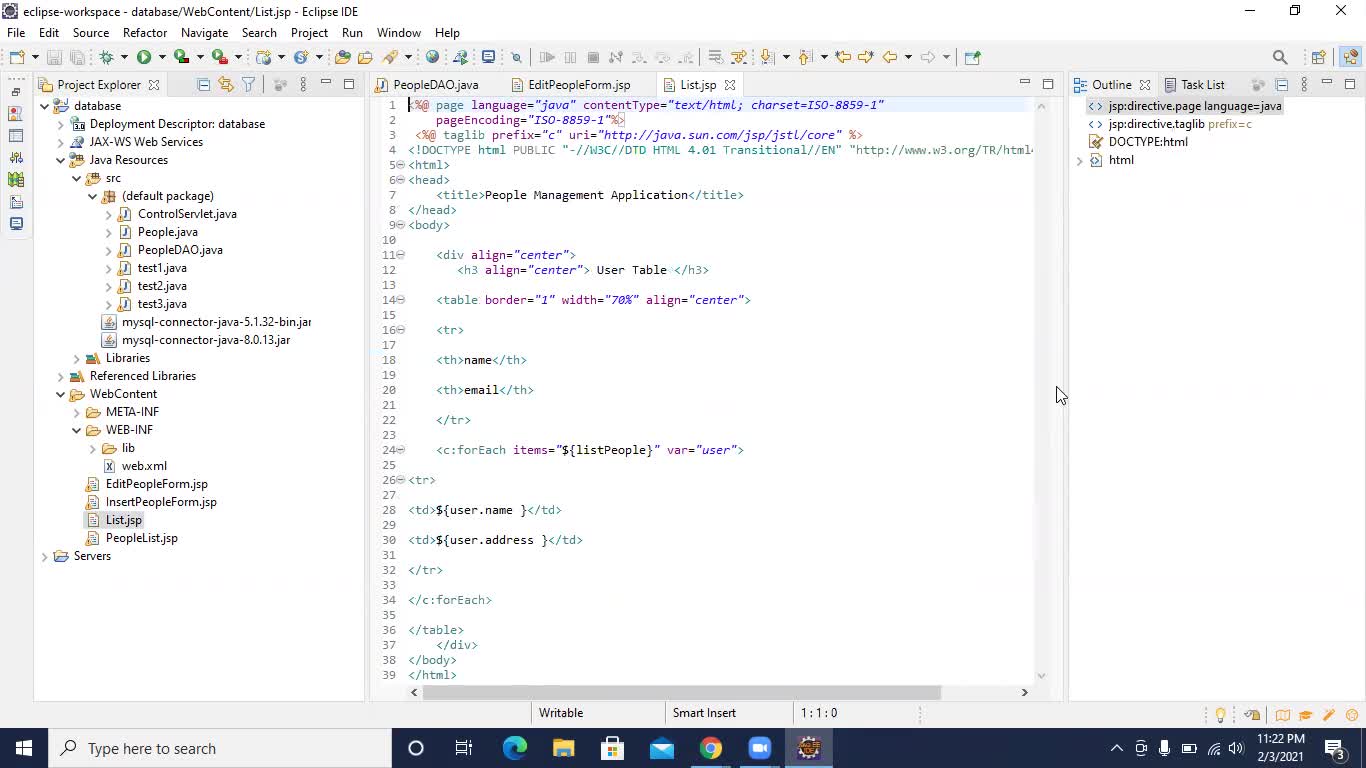Click the Tip of the Day lightbulb
Viewport: 1366px width, 768px height.
[1220, 715]
